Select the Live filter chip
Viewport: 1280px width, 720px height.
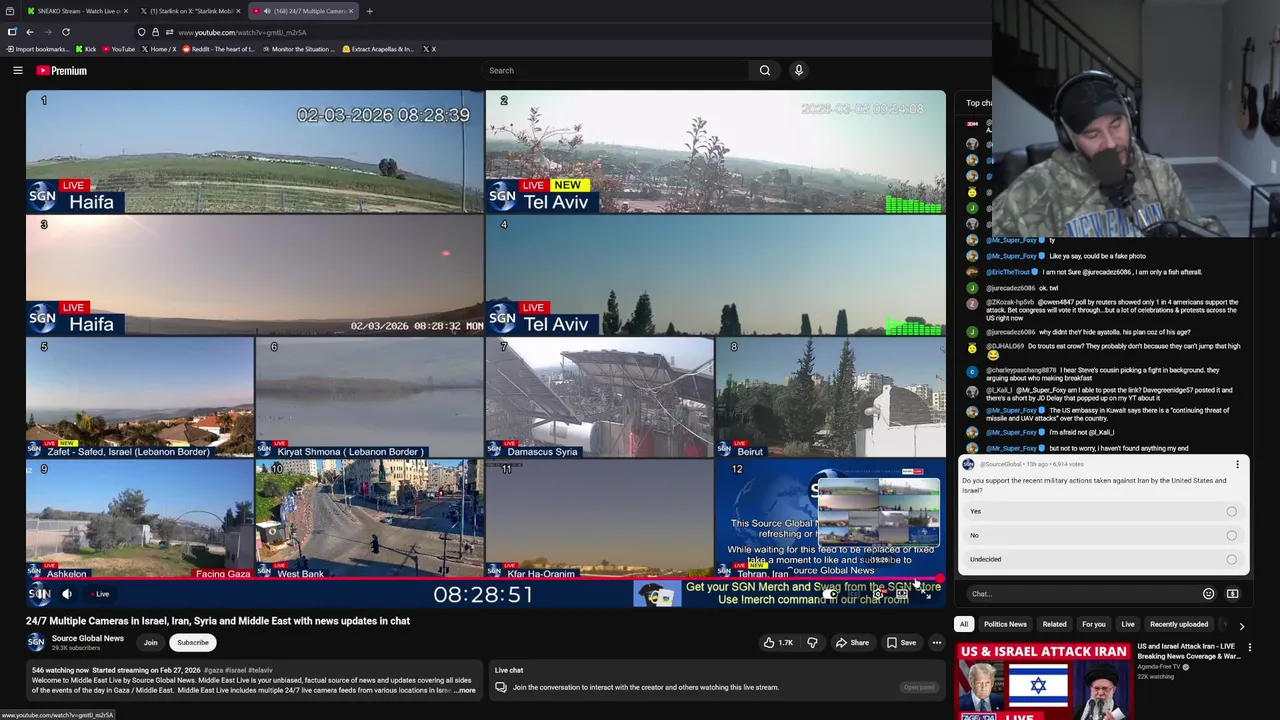coord(1127,624)
